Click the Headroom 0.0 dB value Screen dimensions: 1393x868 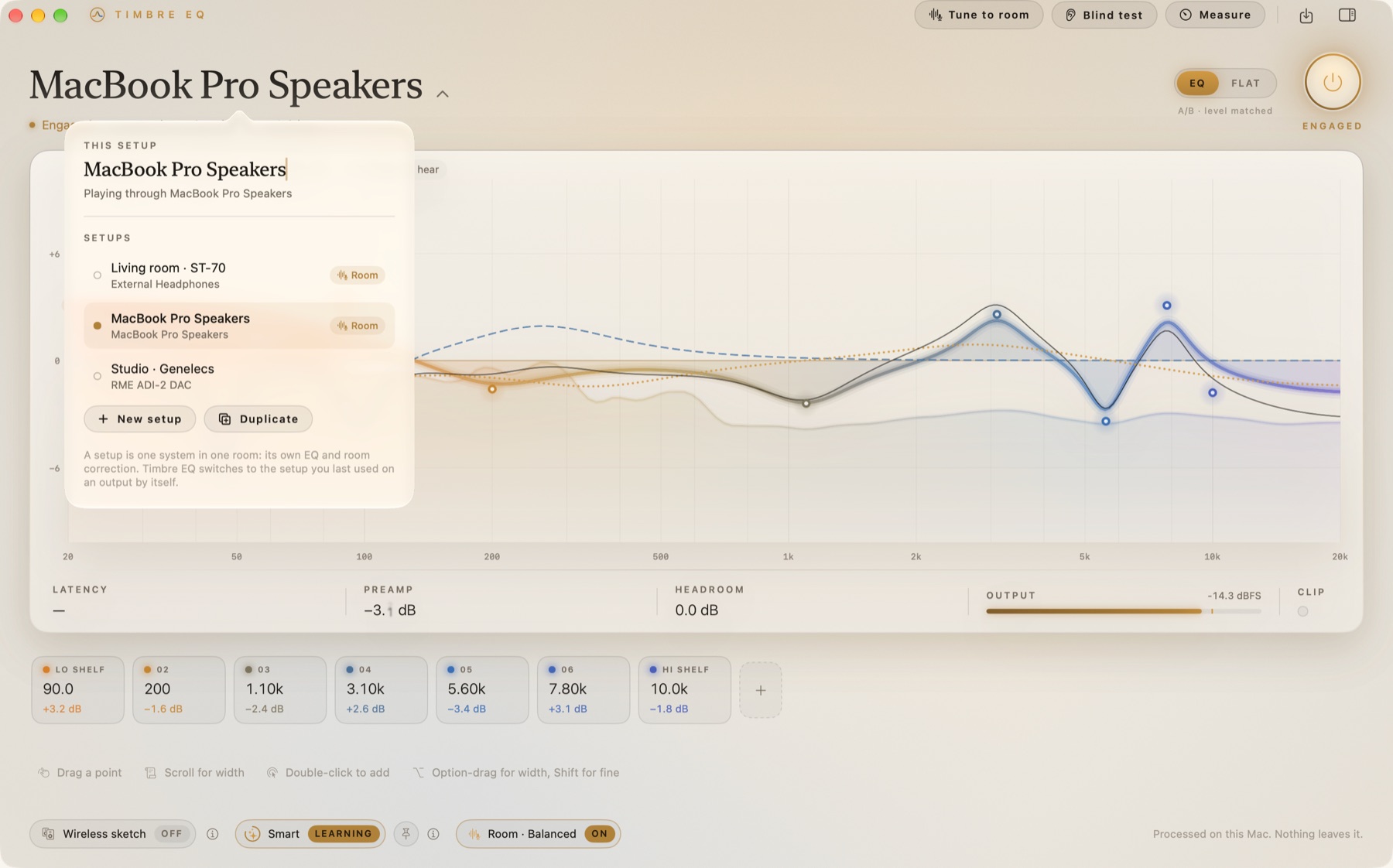click(x=696, y=610)
